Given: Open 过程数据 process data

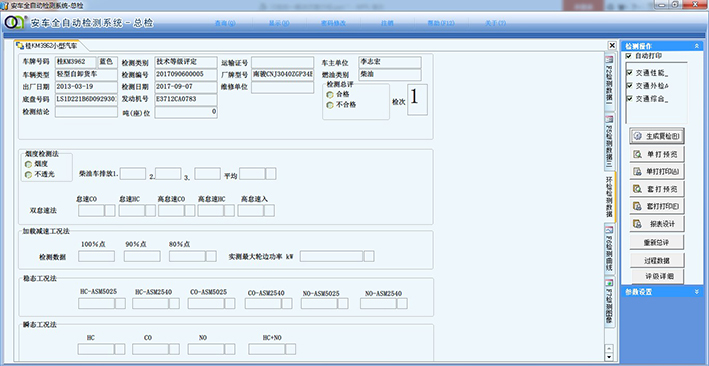Looking at the screenshot, I should 657,261.
